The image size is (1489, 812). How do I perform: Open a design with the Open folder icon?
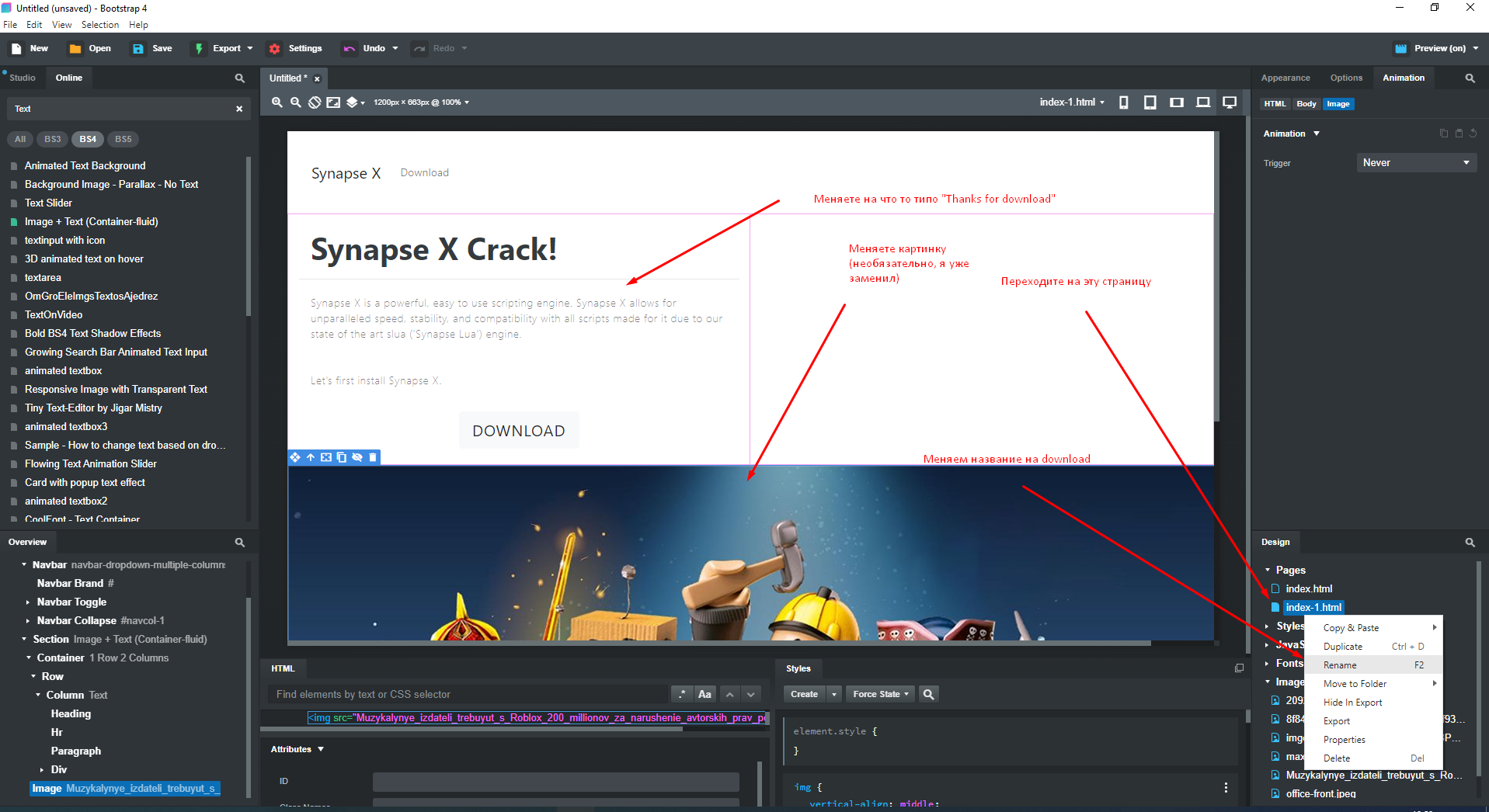(75, 48)
